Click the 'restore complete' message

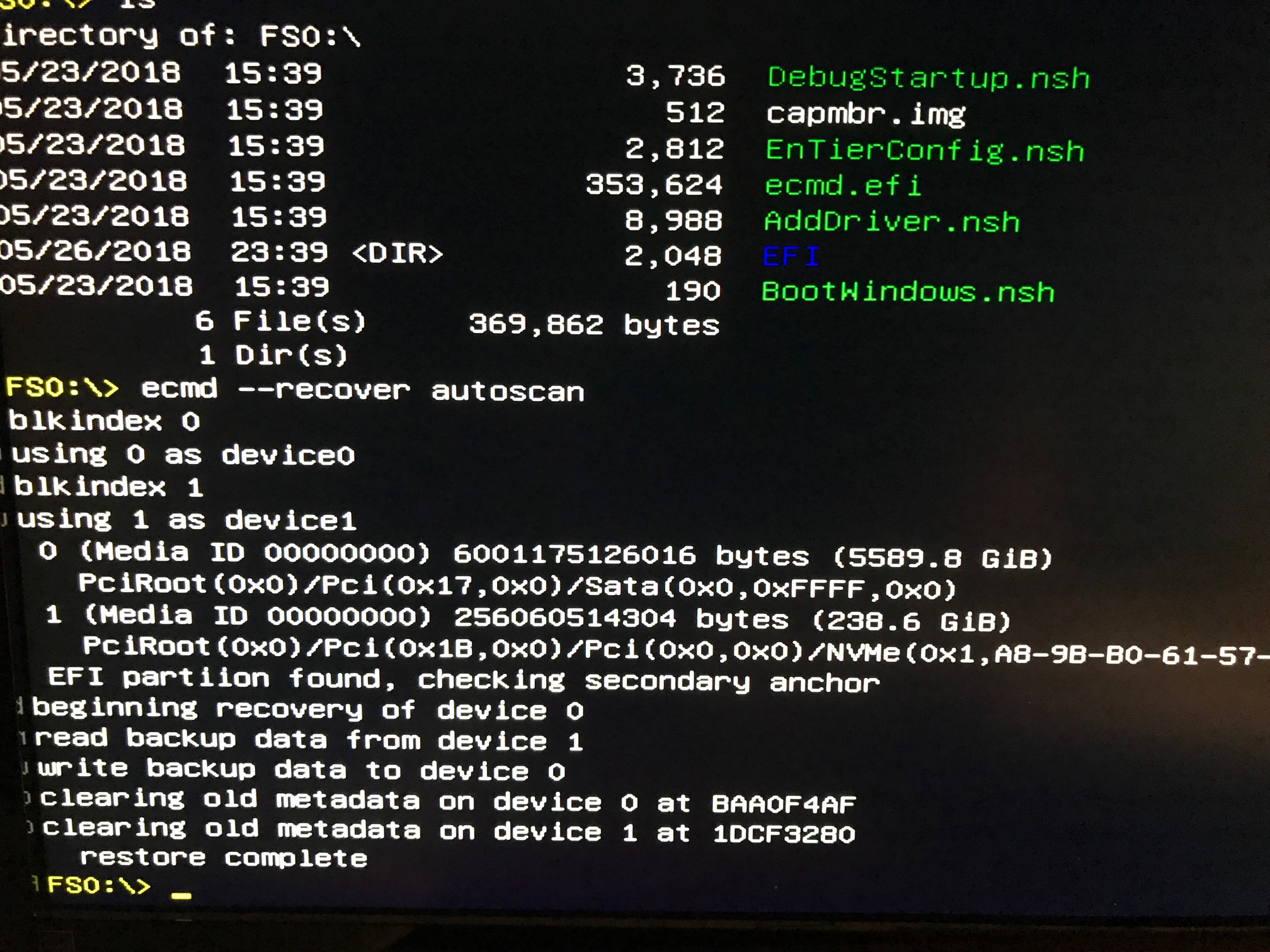tap(224, 858)
